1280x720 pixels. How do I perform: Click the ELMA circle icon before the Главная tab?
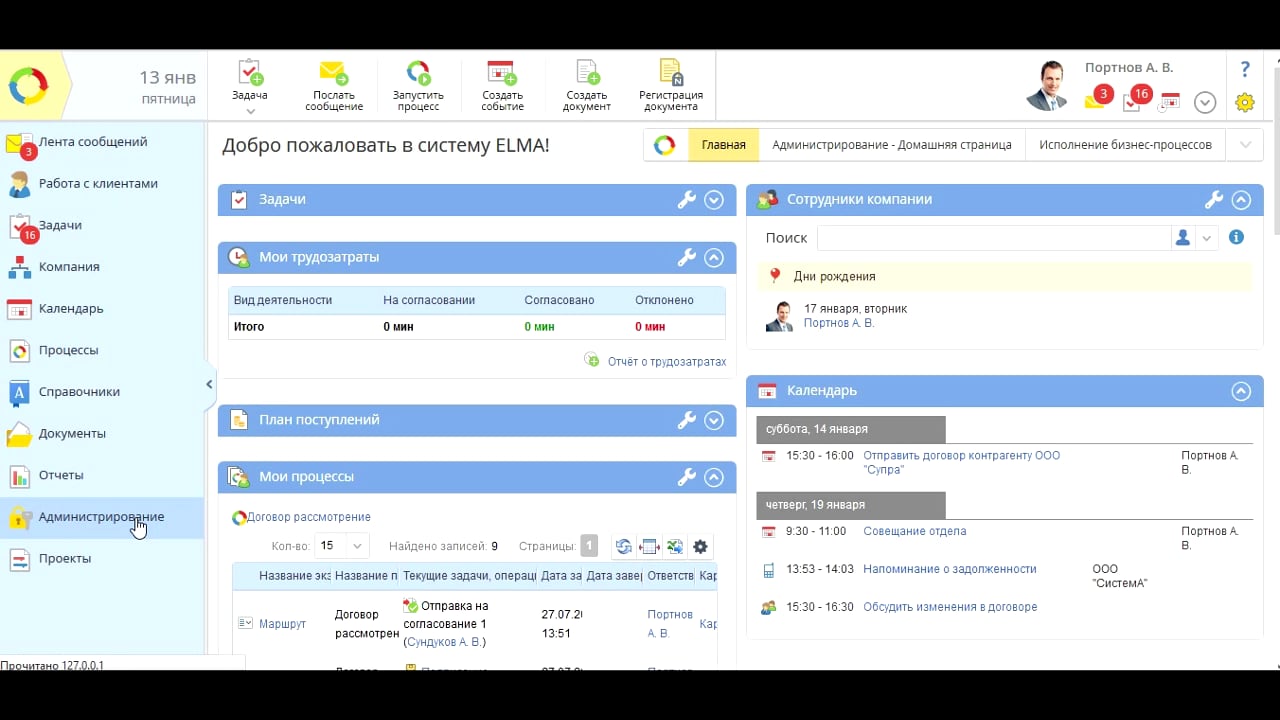point(665,145)
